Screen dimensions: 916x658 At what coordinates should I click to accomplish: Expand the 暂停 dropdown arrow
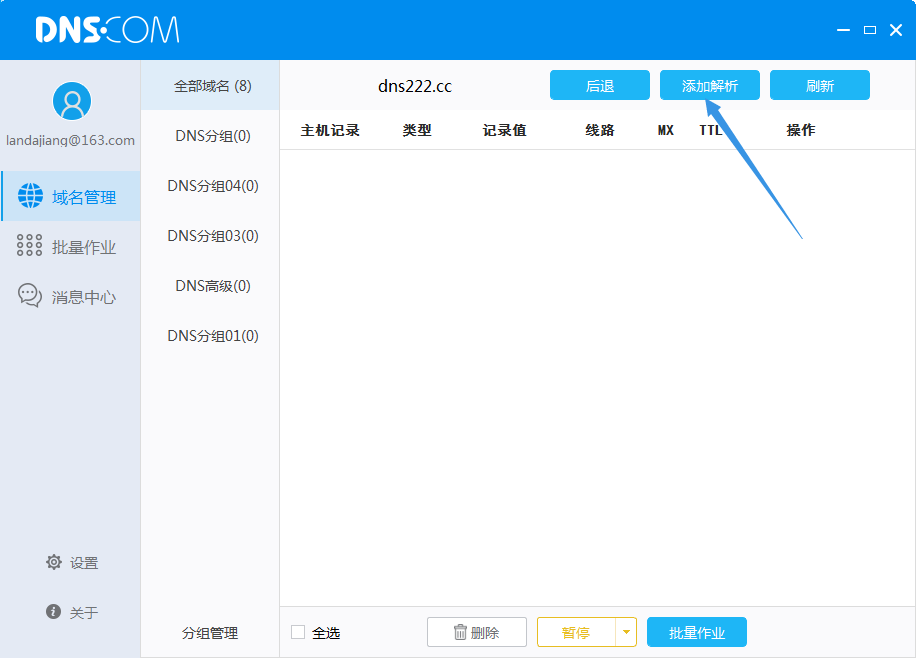pos(626,632)
